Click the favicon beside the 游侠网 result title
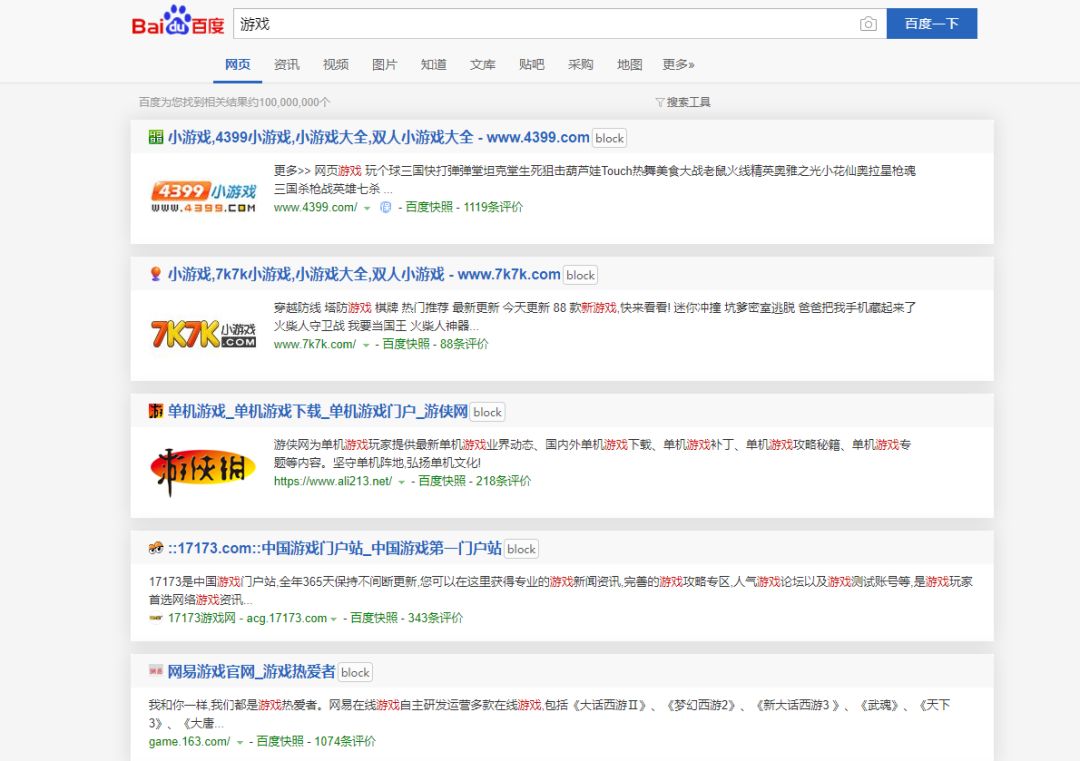The height and width of the screenshot is (761, 1080). click(x=155, y=411)
